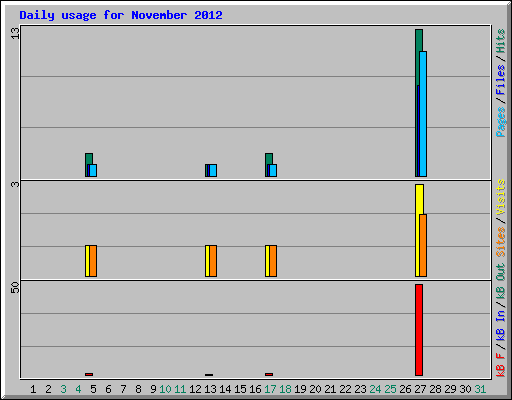Click the orange Sites bar for day 5
Viewport: 512px width, 400px height.
click(x=93, y=261)
